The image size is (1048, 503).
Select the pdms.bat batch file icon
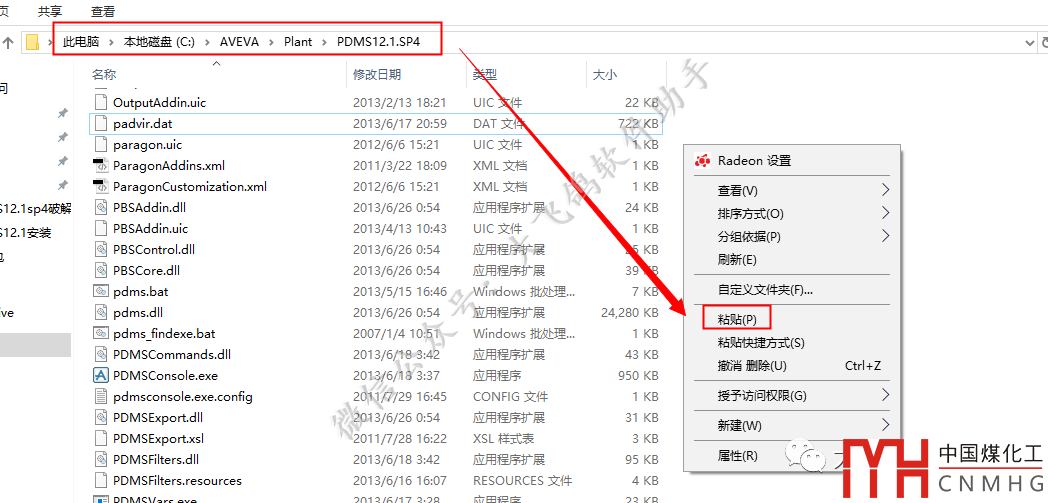pyautogui.click(x=100, y=292)
